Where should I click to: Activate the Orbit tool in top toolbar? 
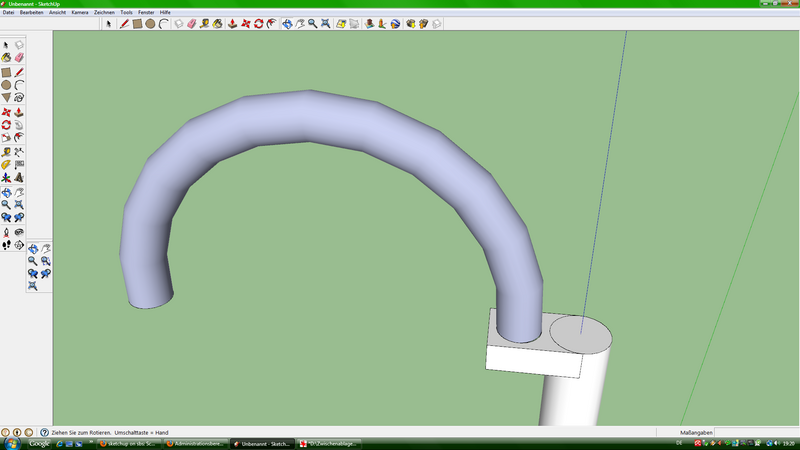coord(287,23)
